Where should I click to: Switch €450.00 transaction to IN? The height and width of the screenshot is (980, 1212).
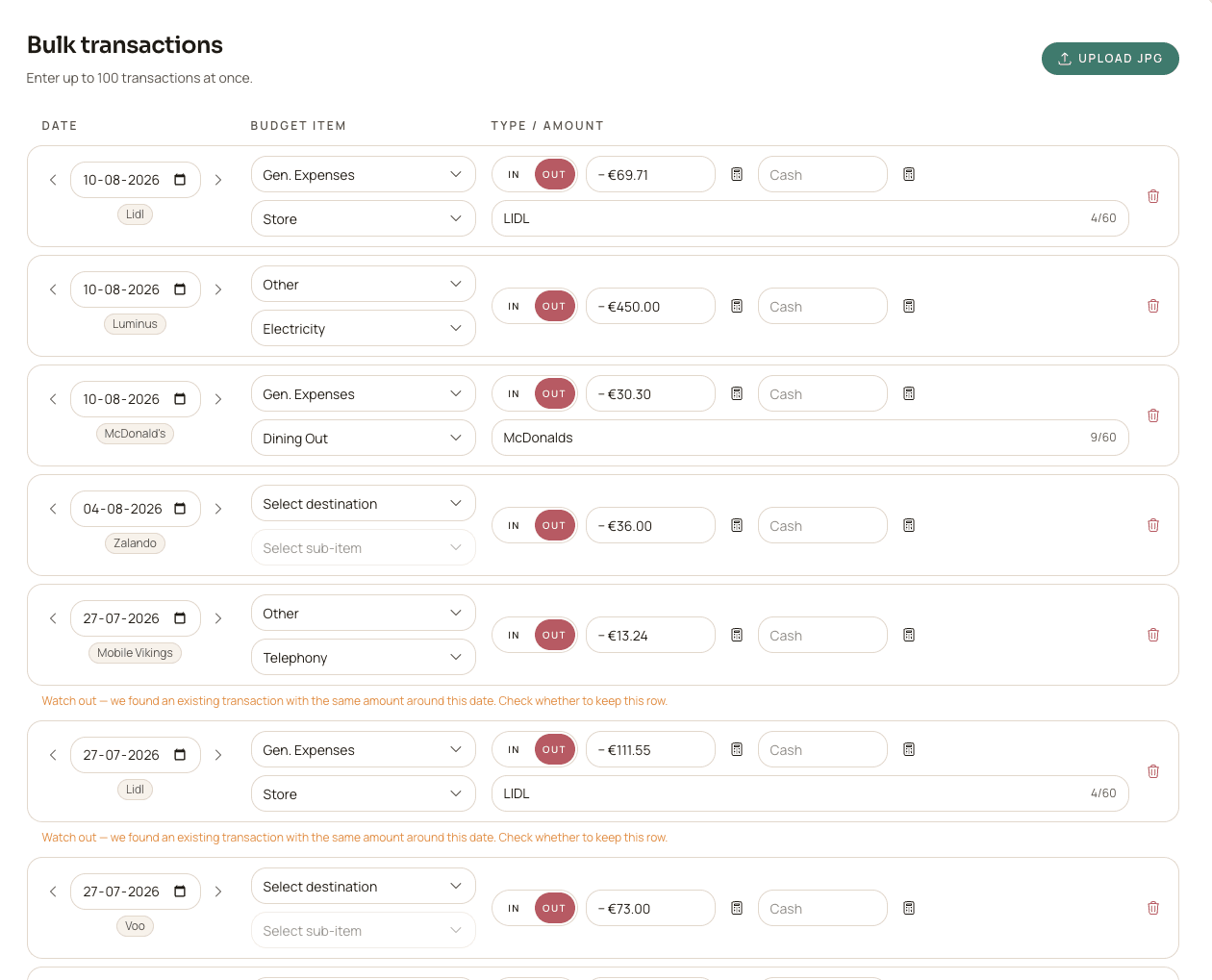[x=514, y=306]
